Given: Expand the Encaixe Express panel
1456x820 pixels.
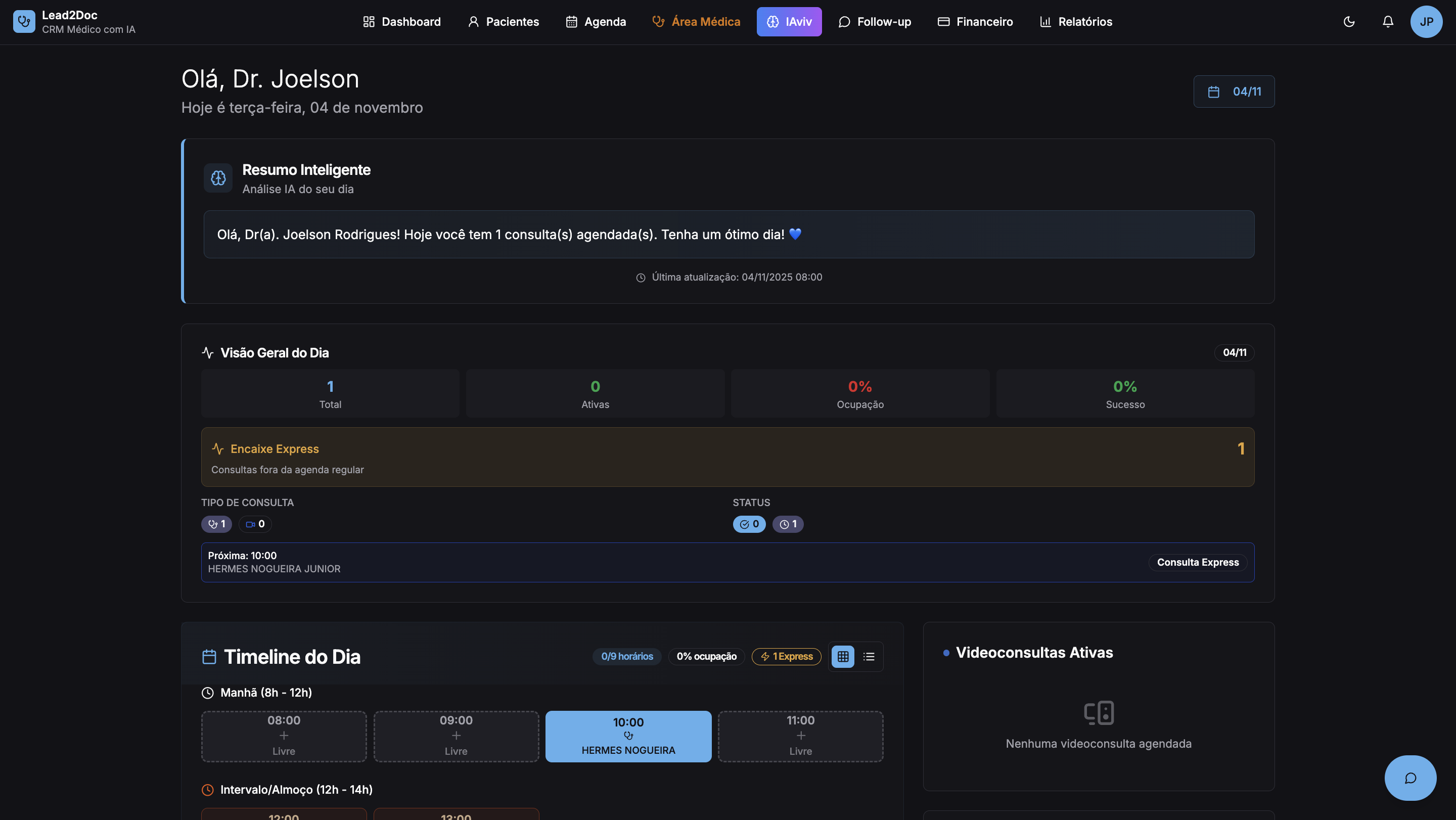Looking at the screenshot, I should pos(727,457).
